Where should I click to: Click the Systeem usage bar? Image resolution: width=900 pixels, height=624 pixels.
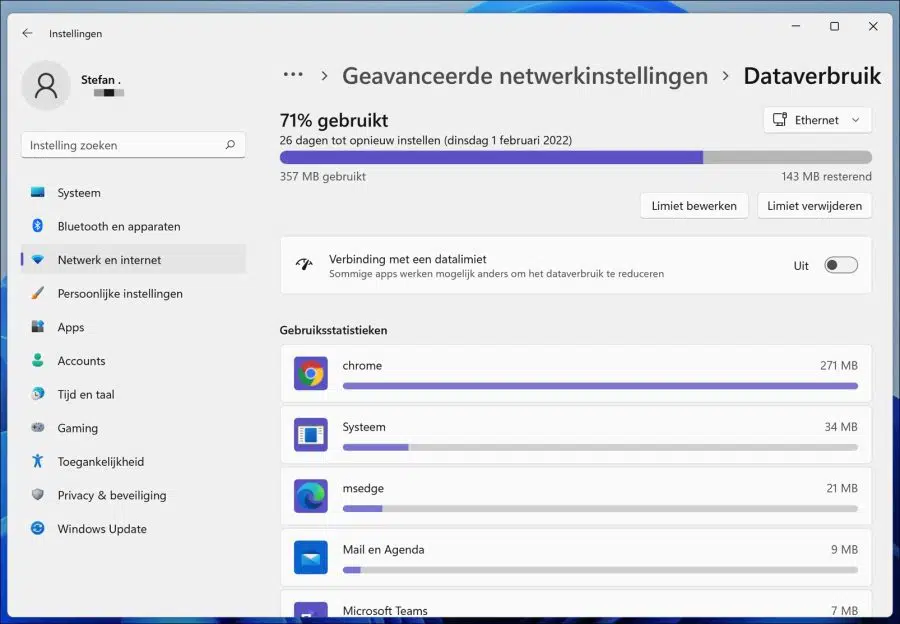pos(600,448)
